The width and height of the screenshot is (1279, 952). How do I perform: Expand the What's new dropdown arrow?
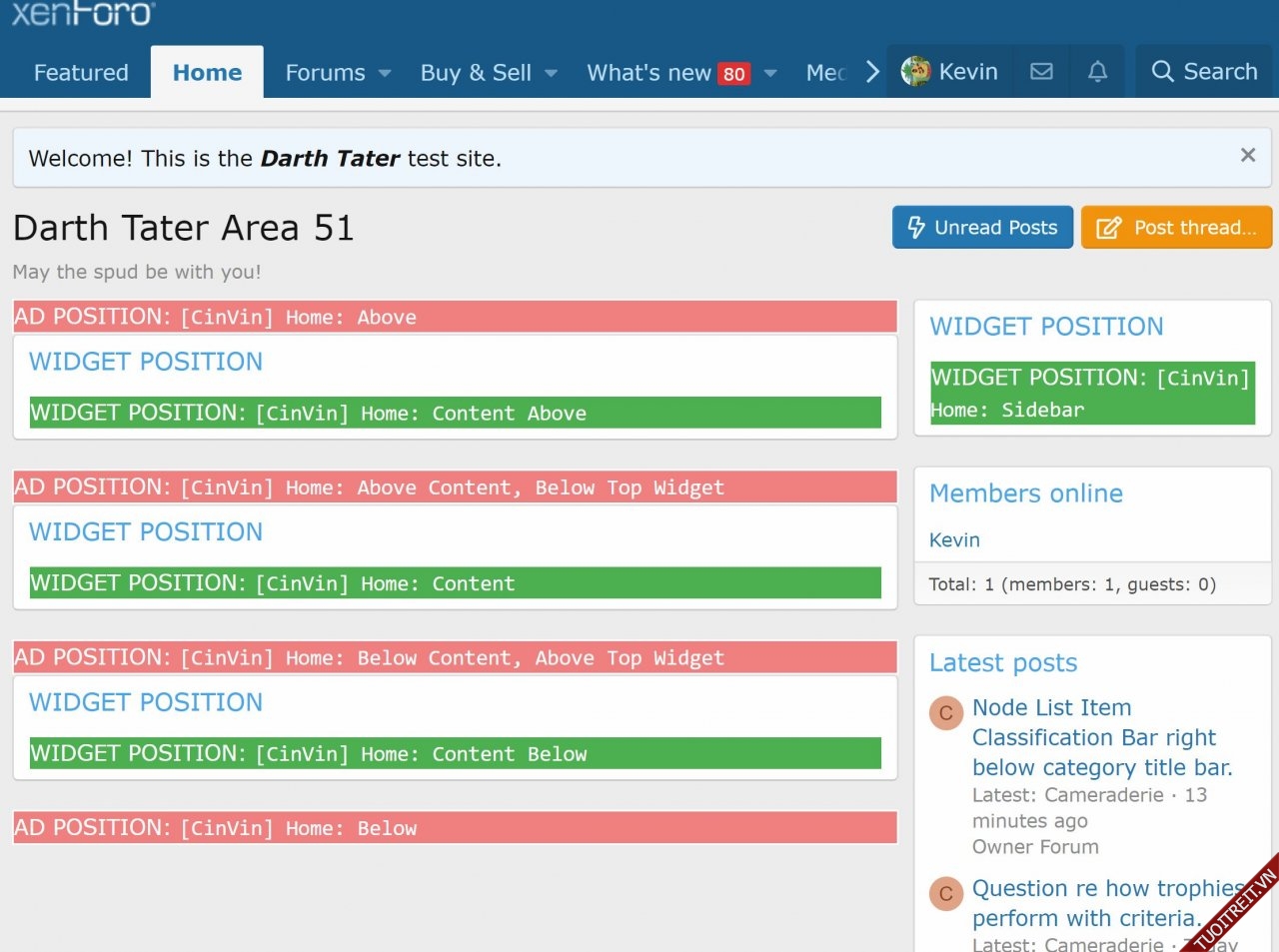coord(770,73)
